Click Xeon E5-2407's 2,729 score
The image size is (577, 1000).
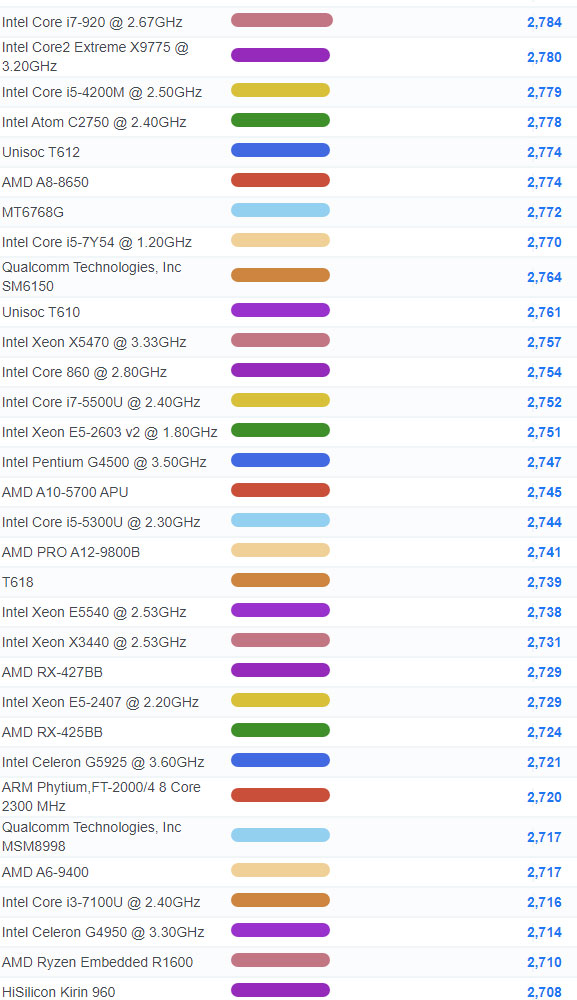pyautogui.click(x=544, y=702)
